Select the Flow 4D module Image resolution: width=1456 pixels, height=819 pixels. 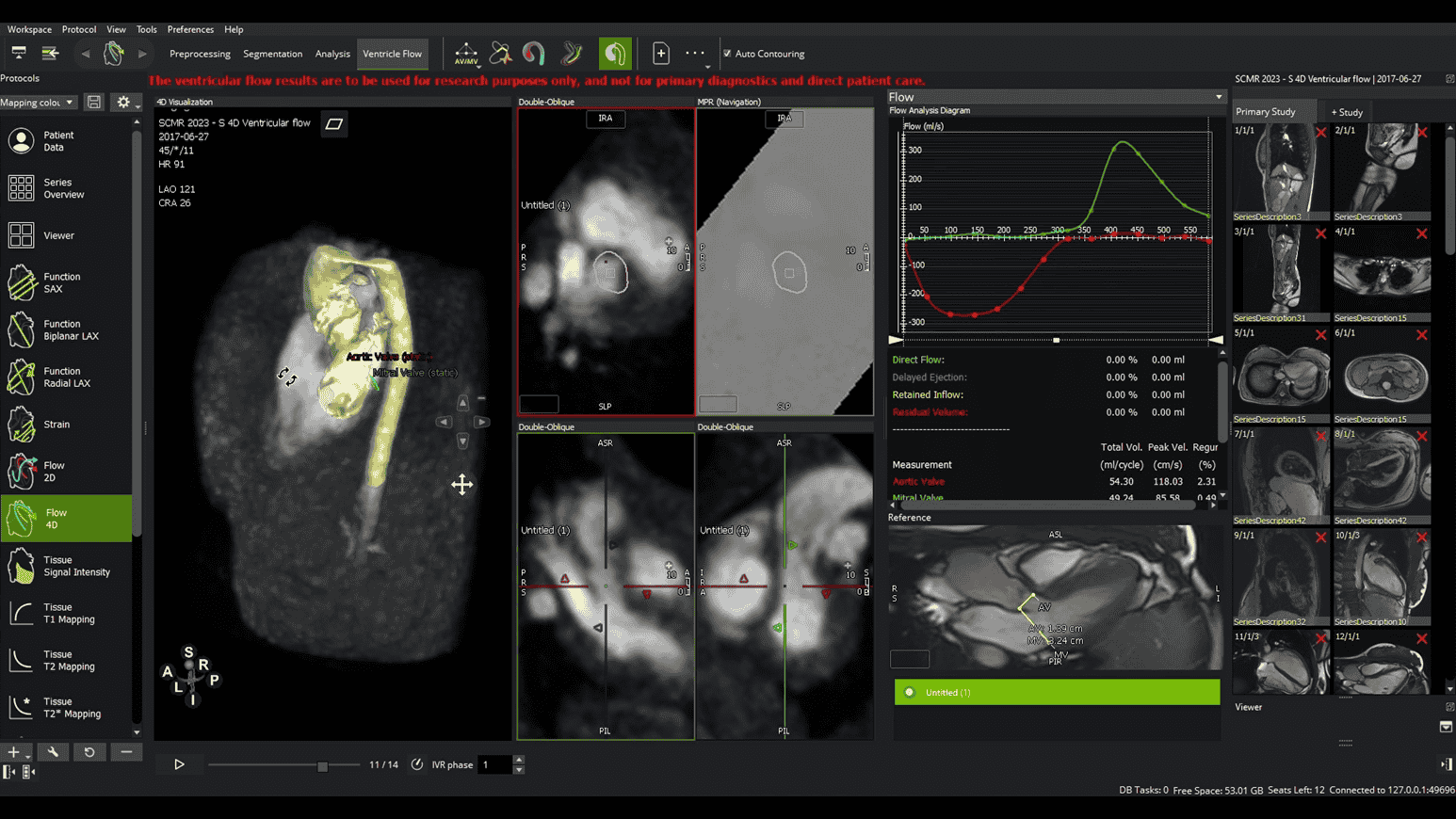pyautogui.click(x=66, y=519)
